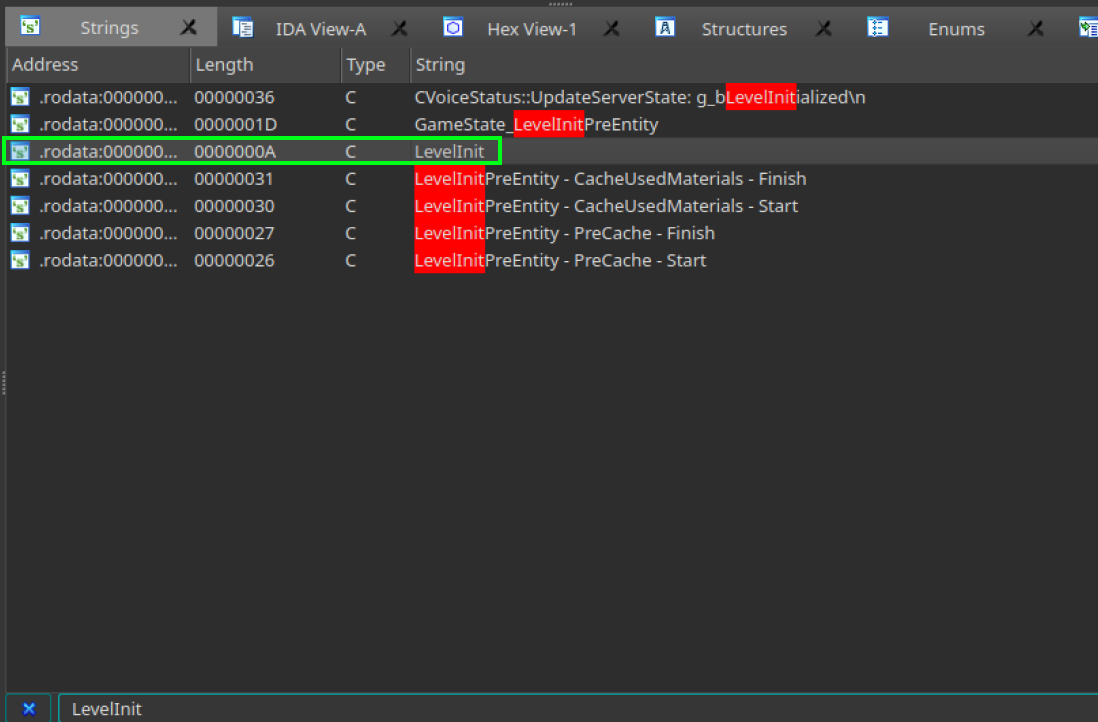
Task: Close the quick filter search bar
Action: (x=29, y=709)
